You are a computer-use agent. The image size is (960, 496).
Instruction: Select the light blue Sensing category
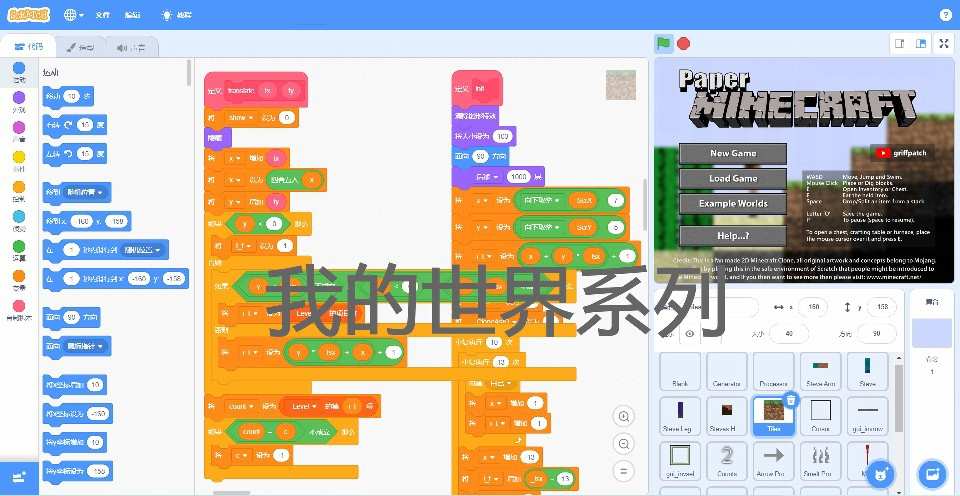pos(19,220)
